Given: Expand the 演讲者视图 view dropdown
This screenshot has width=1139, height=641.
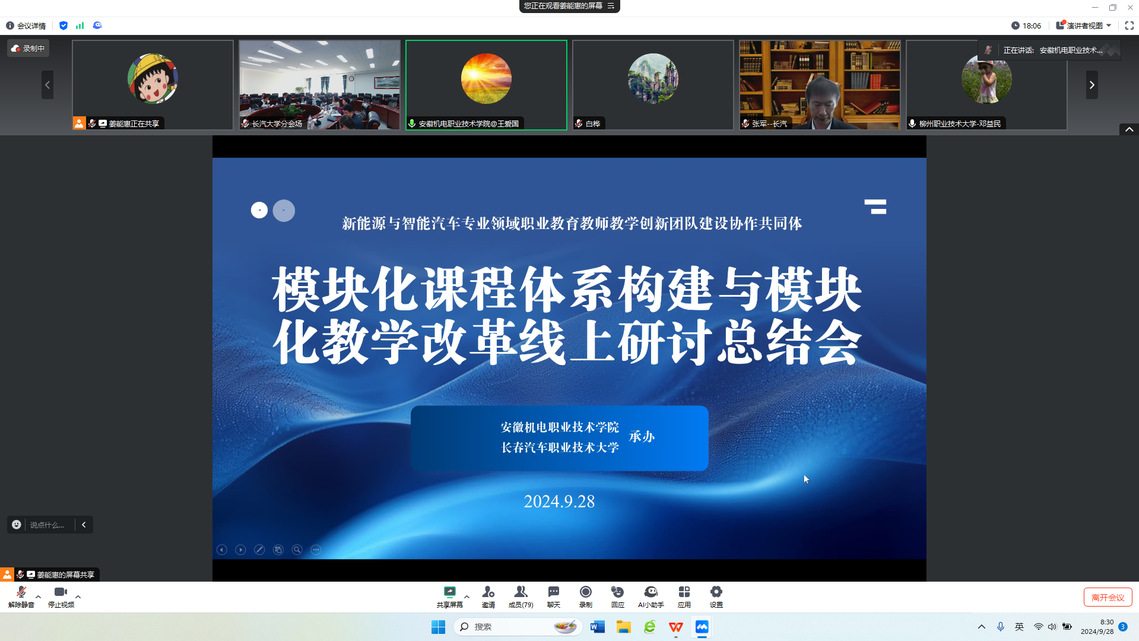Looking at the screenshot, I should point(1084,26).
